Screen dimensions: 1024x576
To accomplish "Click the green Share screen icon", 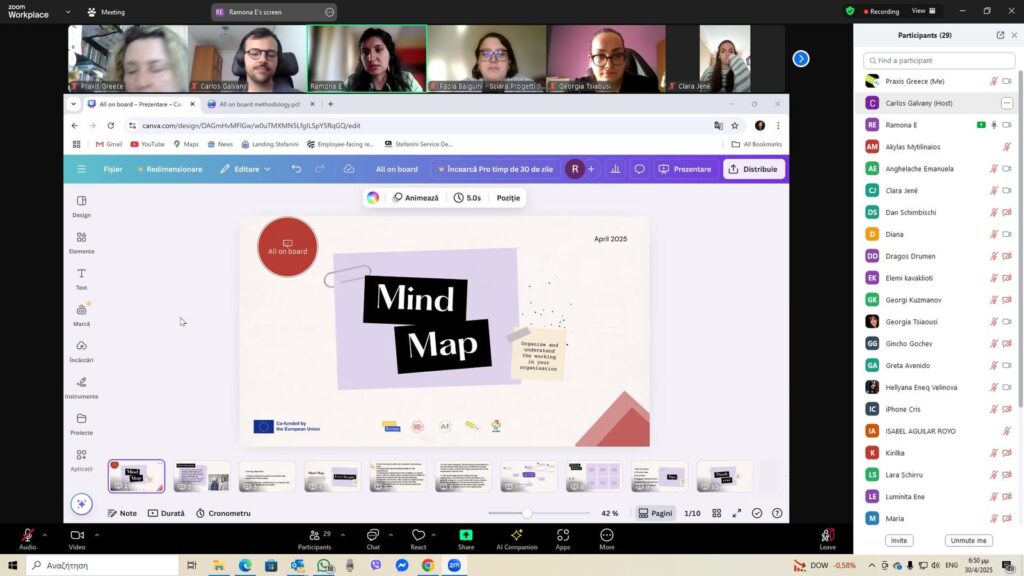I will click(x=466, y=536).
